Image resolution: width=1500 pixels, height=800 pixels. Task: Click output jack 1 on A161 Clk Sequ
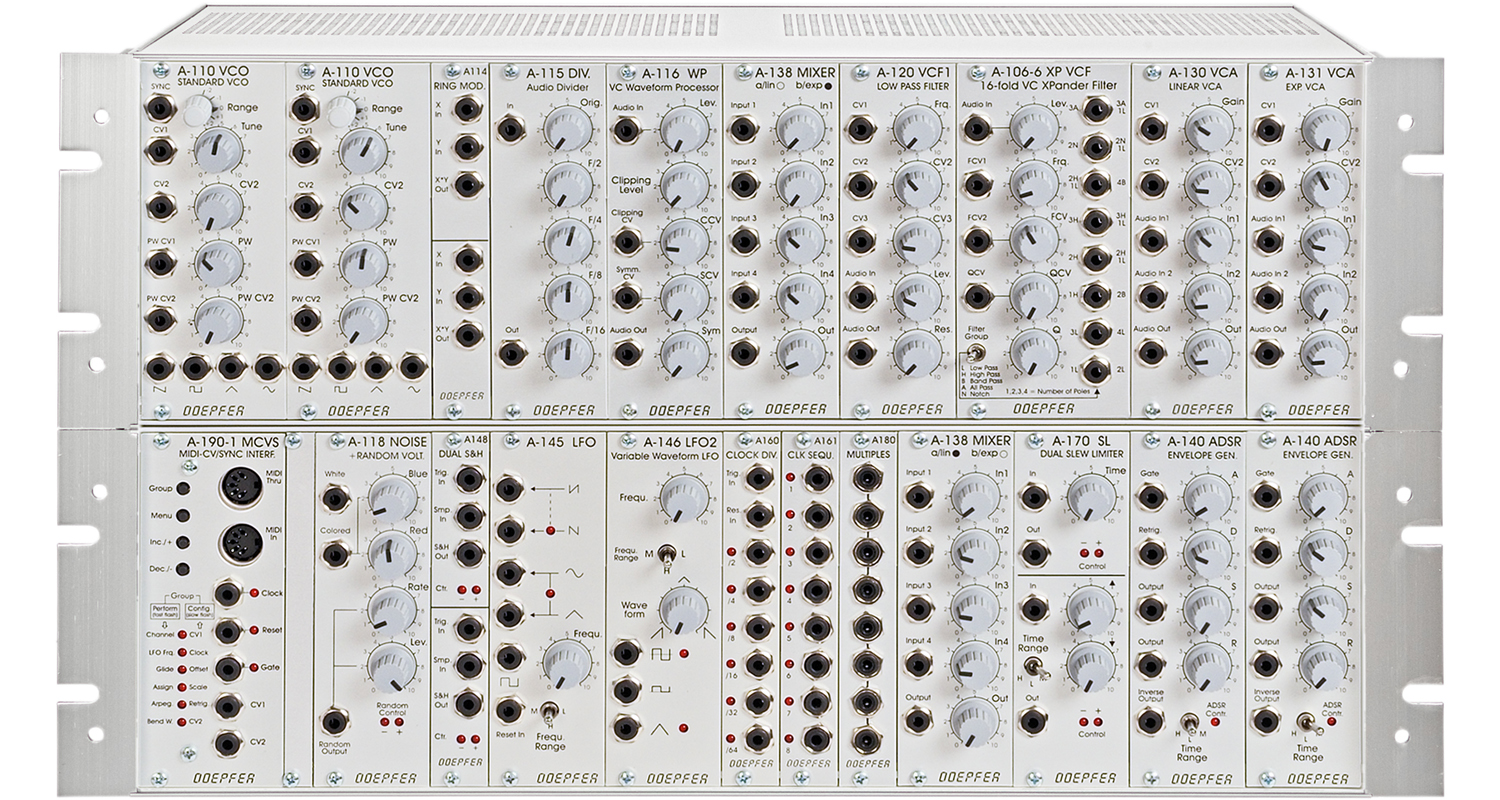tap(816, 477)
